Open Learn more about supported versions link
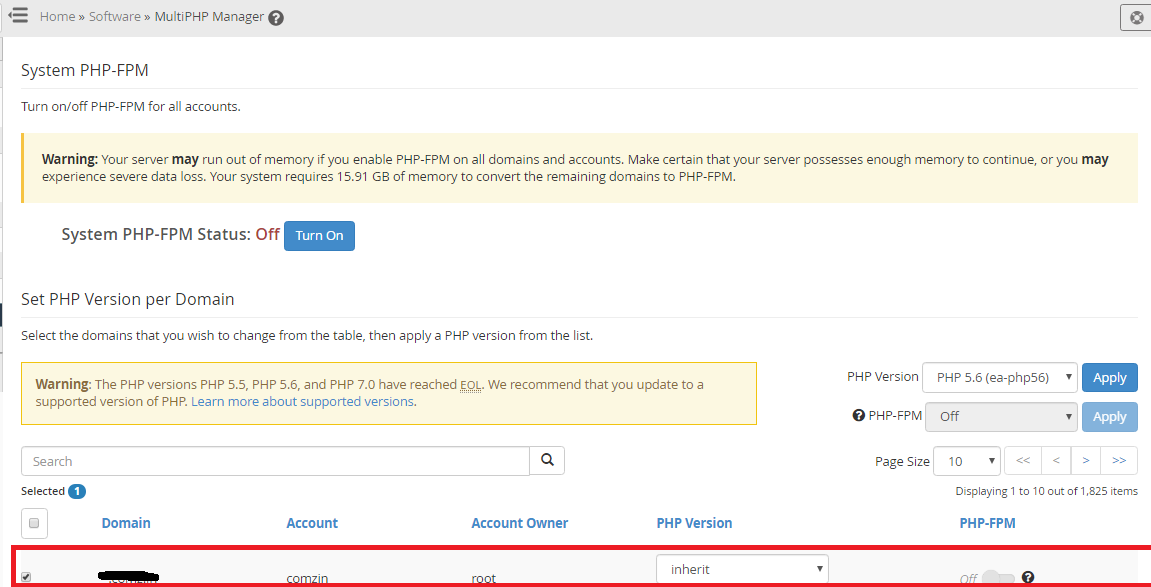This screenshot has width=1151, height=587. click(x=302, y=401)
